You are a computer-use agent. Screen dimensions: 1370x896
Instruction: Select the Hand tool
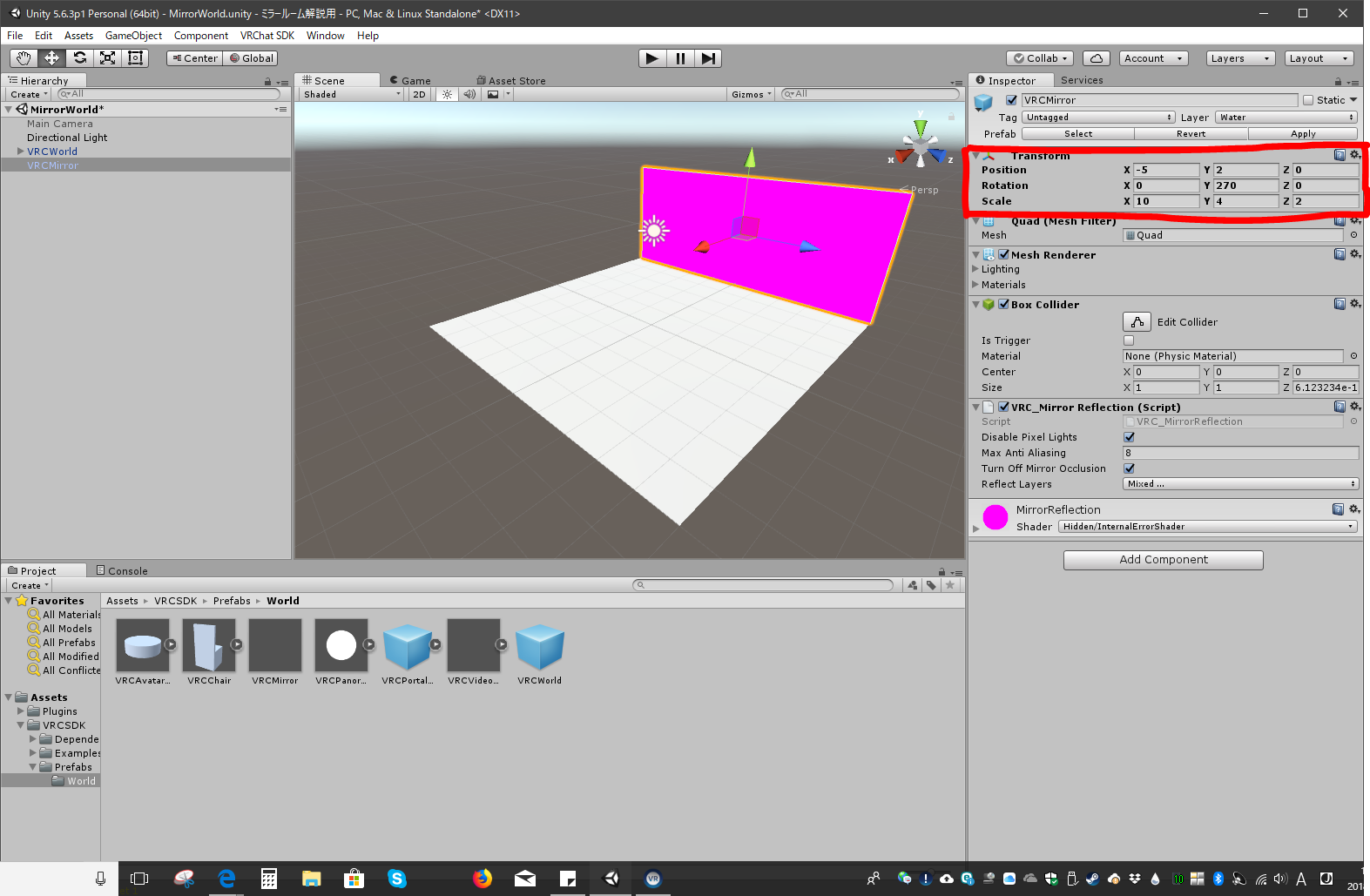point(24,58)
